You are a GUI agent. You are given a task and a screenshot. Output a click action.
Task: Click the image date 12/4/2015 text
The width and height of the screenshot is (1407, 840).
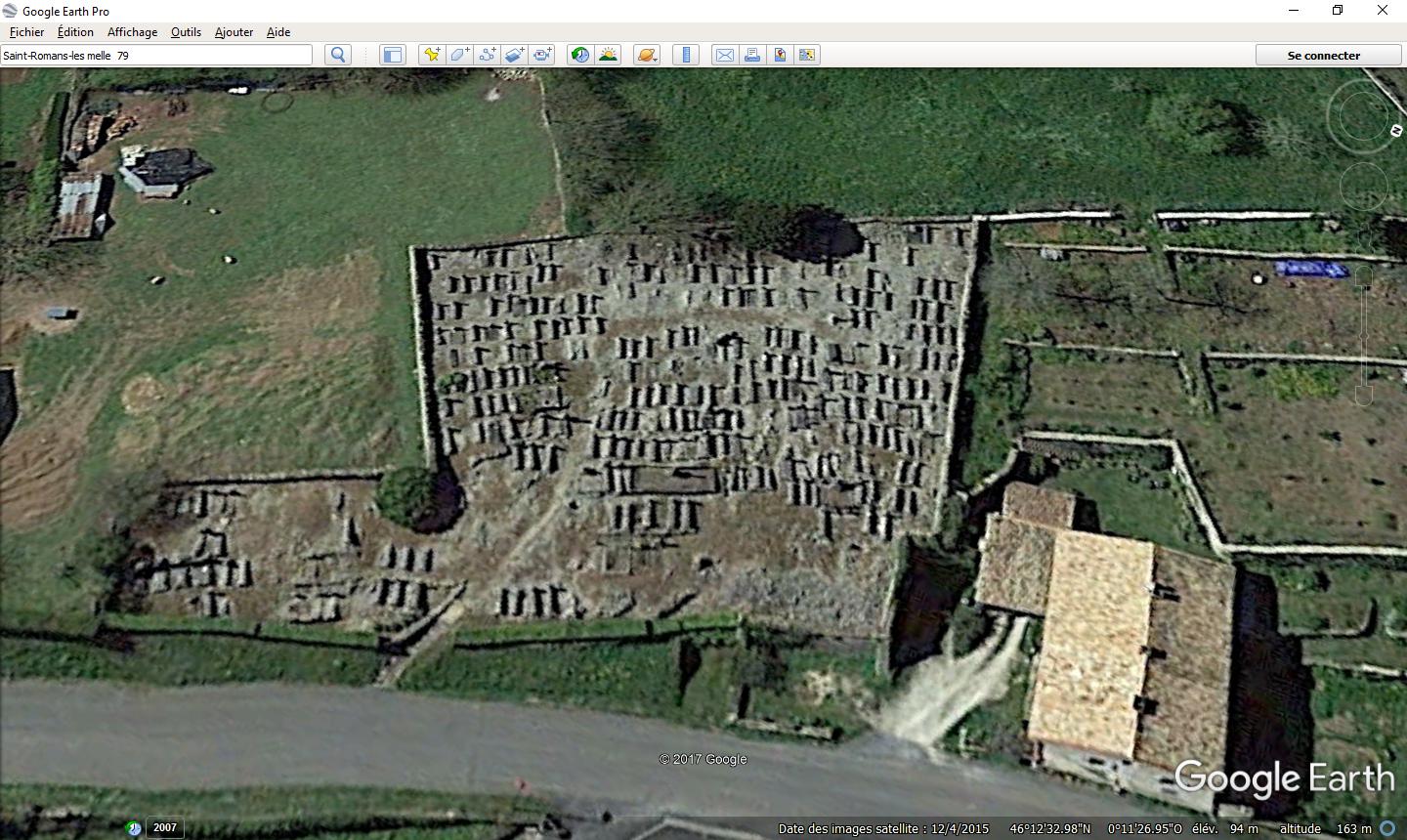coord(959,828)
